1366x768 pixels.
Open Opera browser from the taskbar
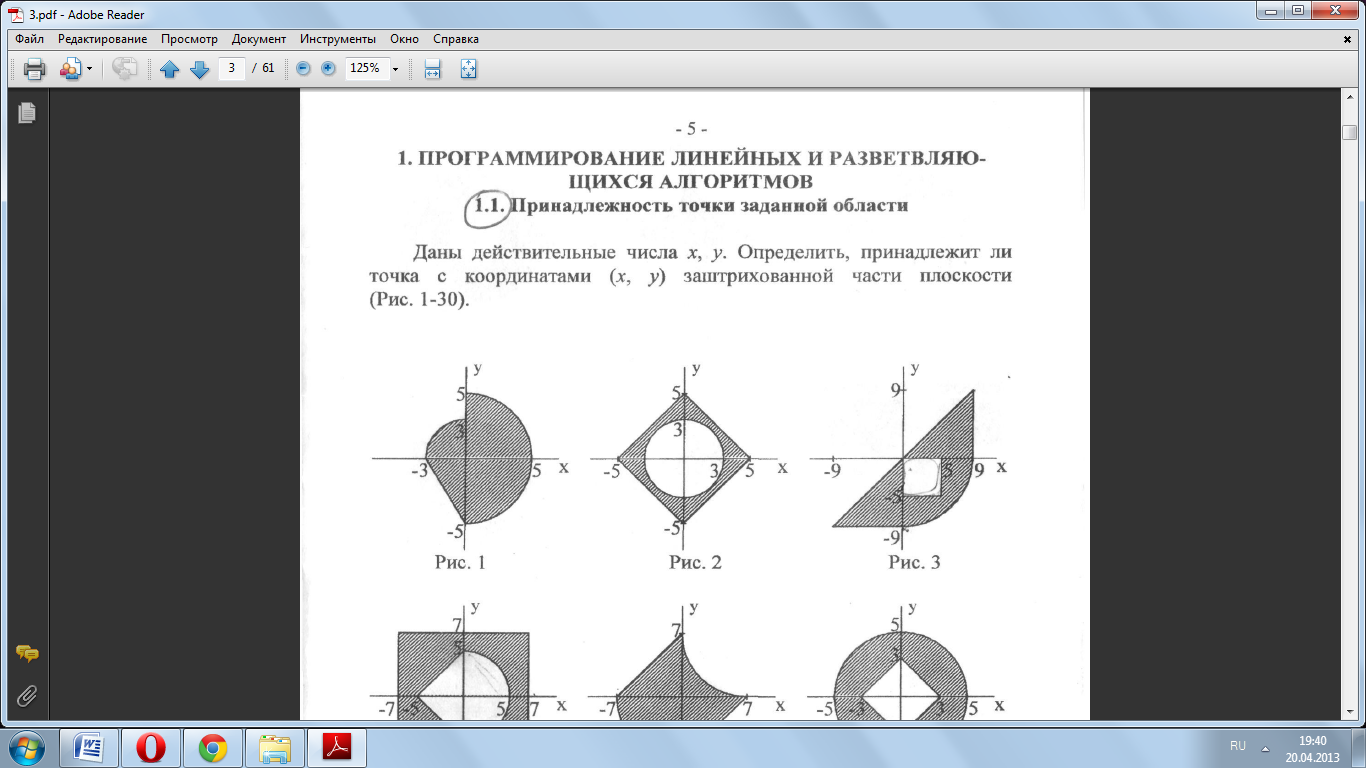click(151, 747)
